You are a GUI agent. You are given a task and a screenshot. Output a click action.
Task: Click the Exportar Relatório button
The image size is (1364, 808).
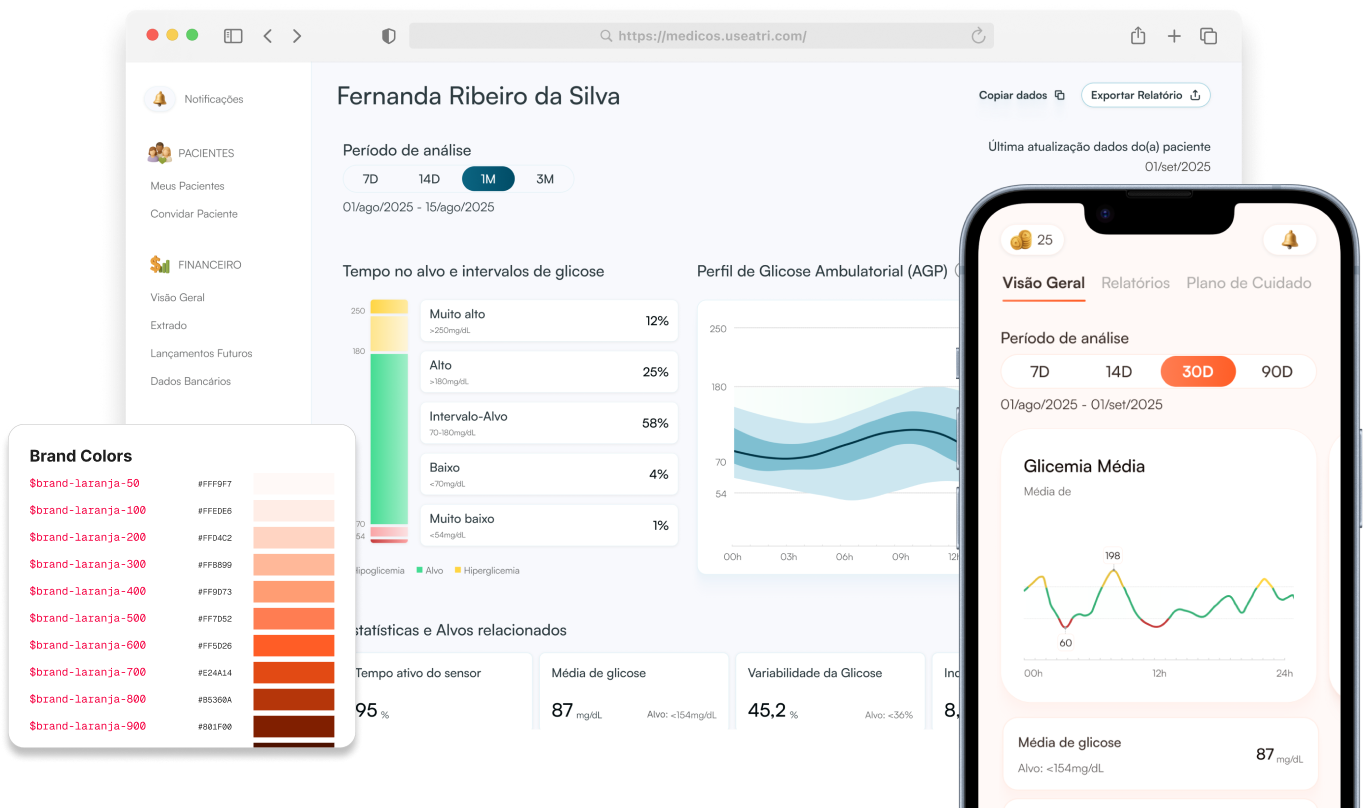point(1145,95)
